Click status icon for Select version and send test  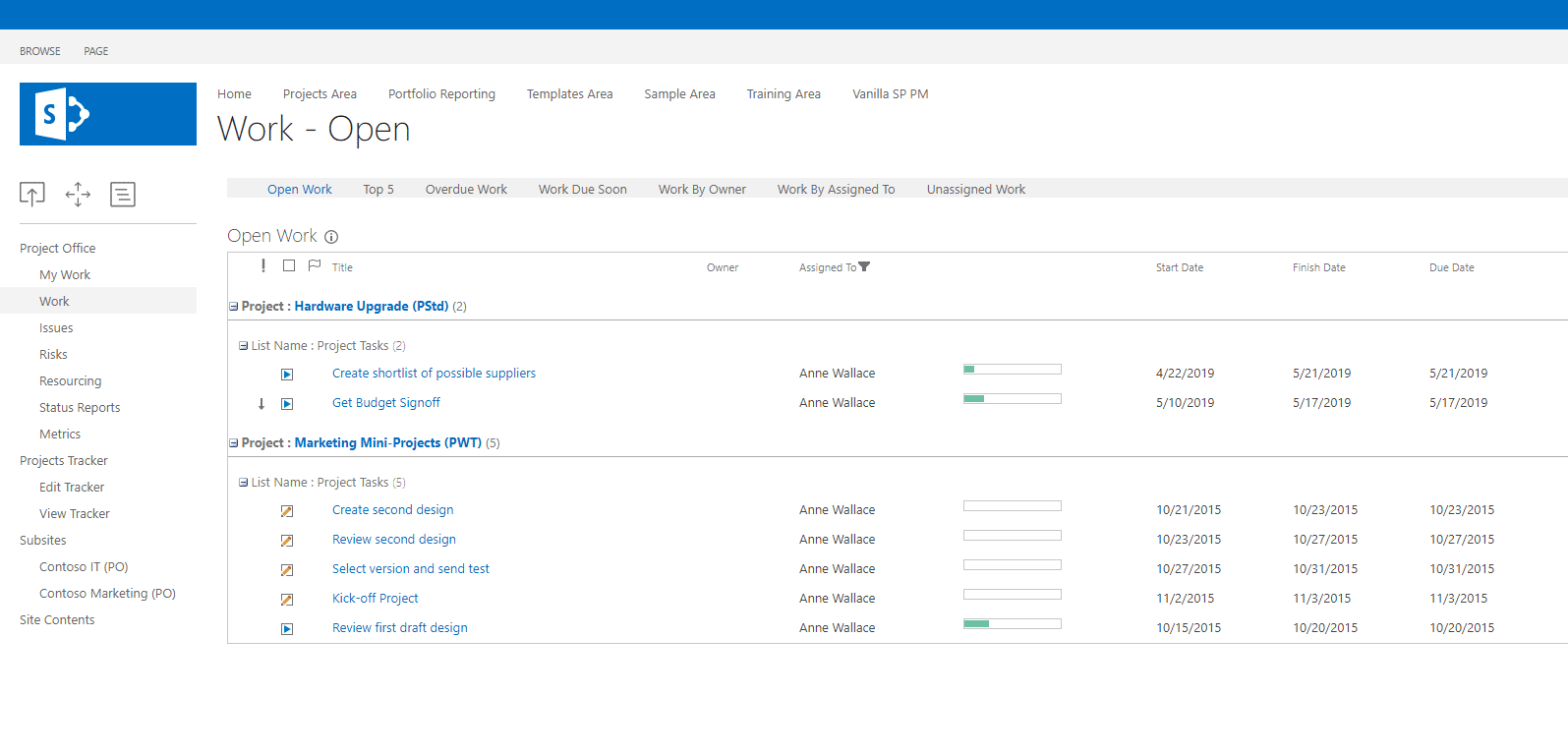point(287,570)
